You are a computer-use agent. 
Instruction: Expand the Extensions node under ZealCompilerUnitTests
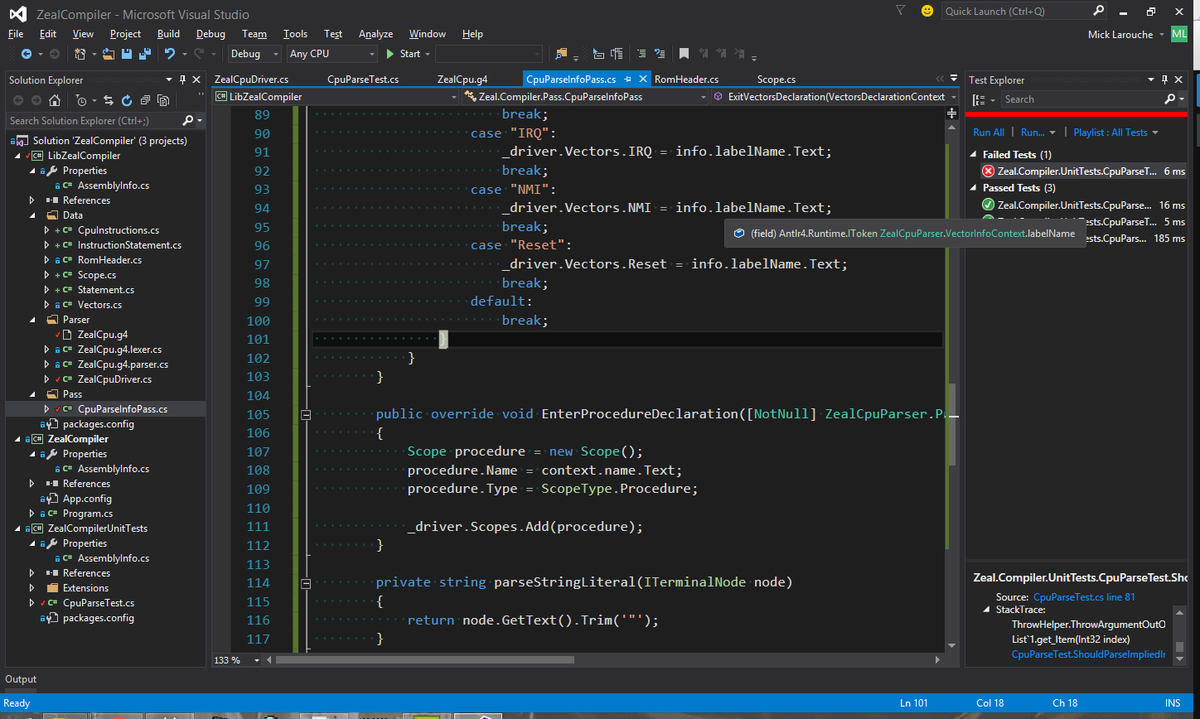(x=34, y=588)
